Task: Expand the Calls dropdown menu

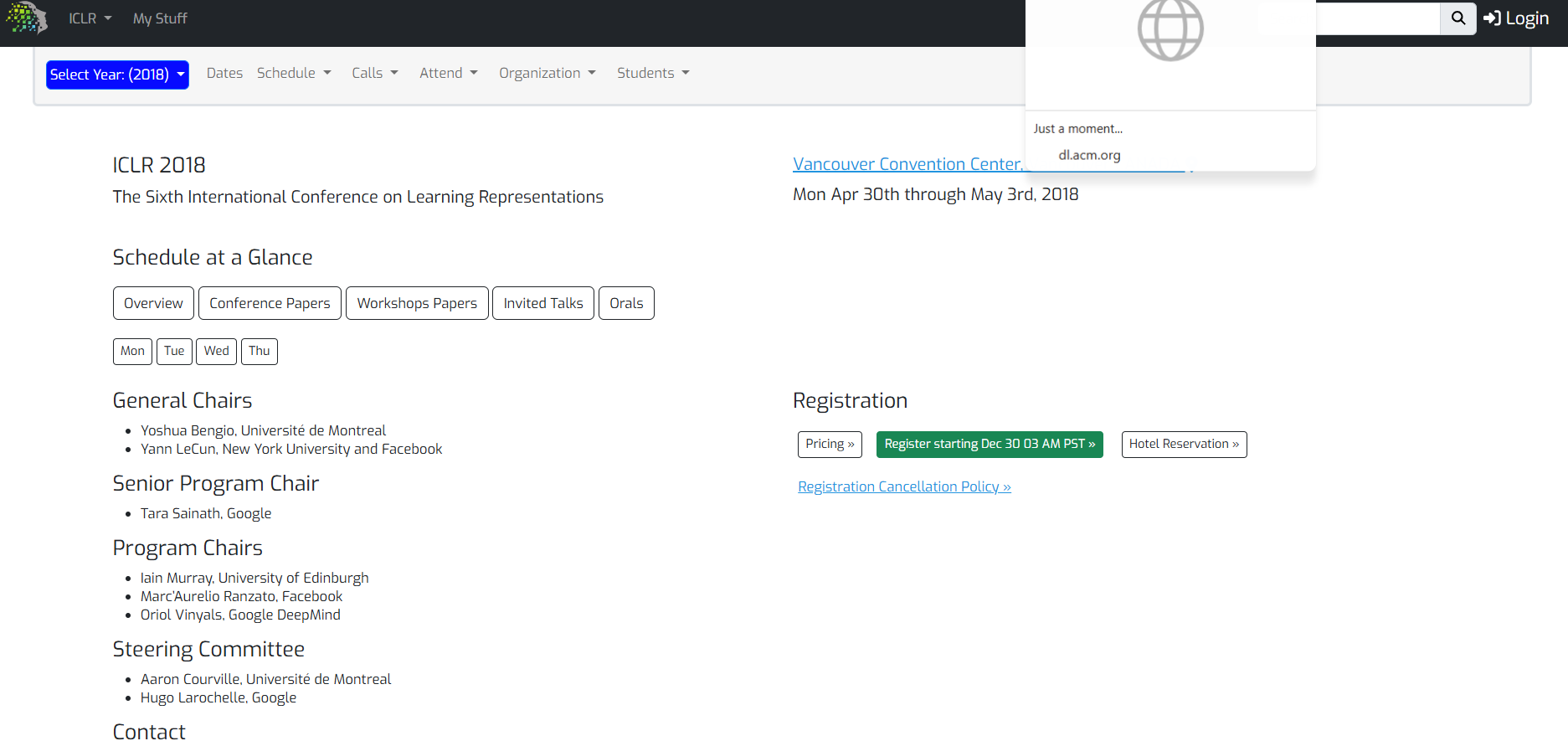Action: tap(375, 73)
